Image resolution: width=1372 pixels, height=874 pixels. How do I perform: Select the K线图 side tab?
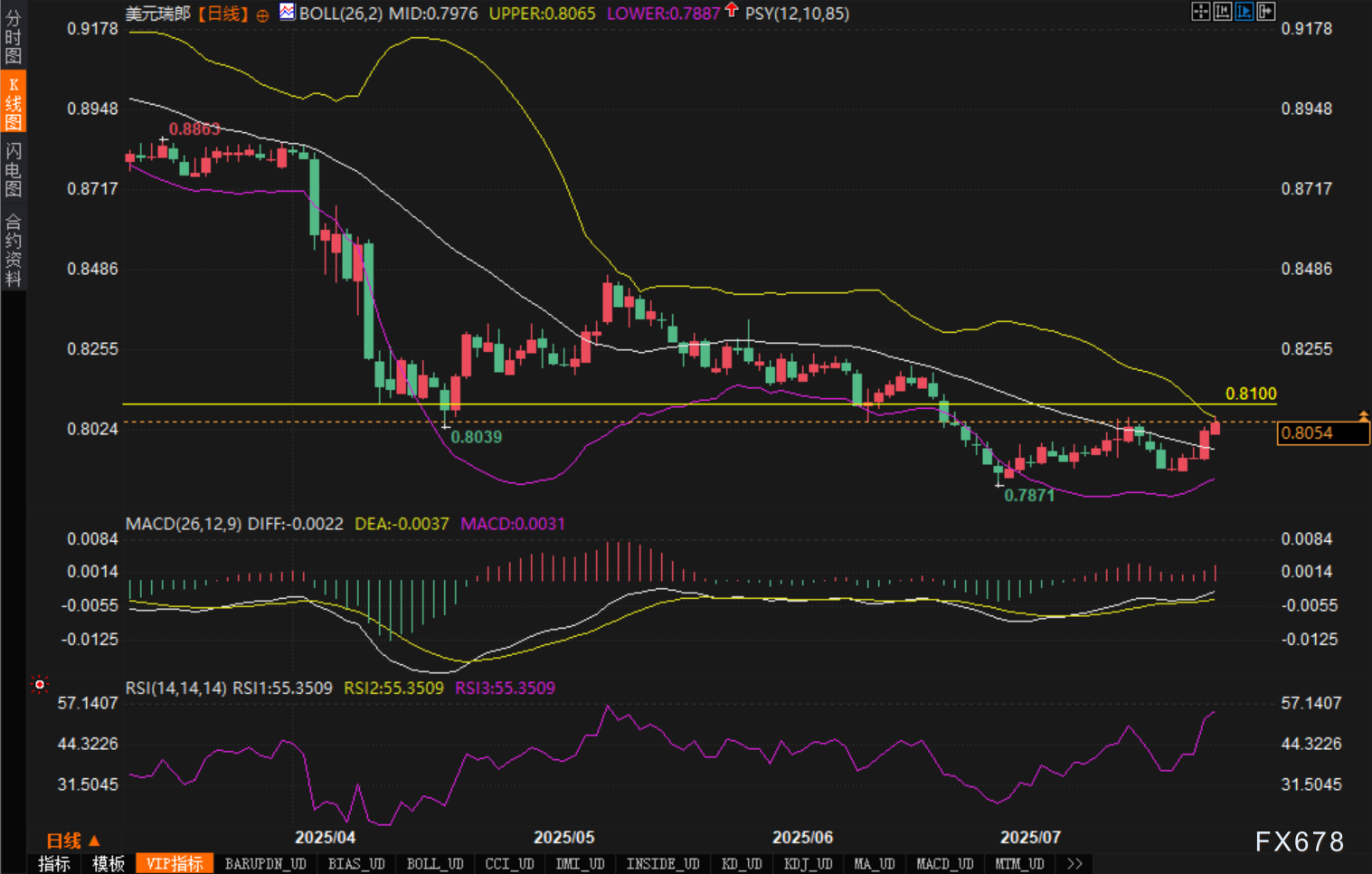pyautogui.click(x=13, y=102)
